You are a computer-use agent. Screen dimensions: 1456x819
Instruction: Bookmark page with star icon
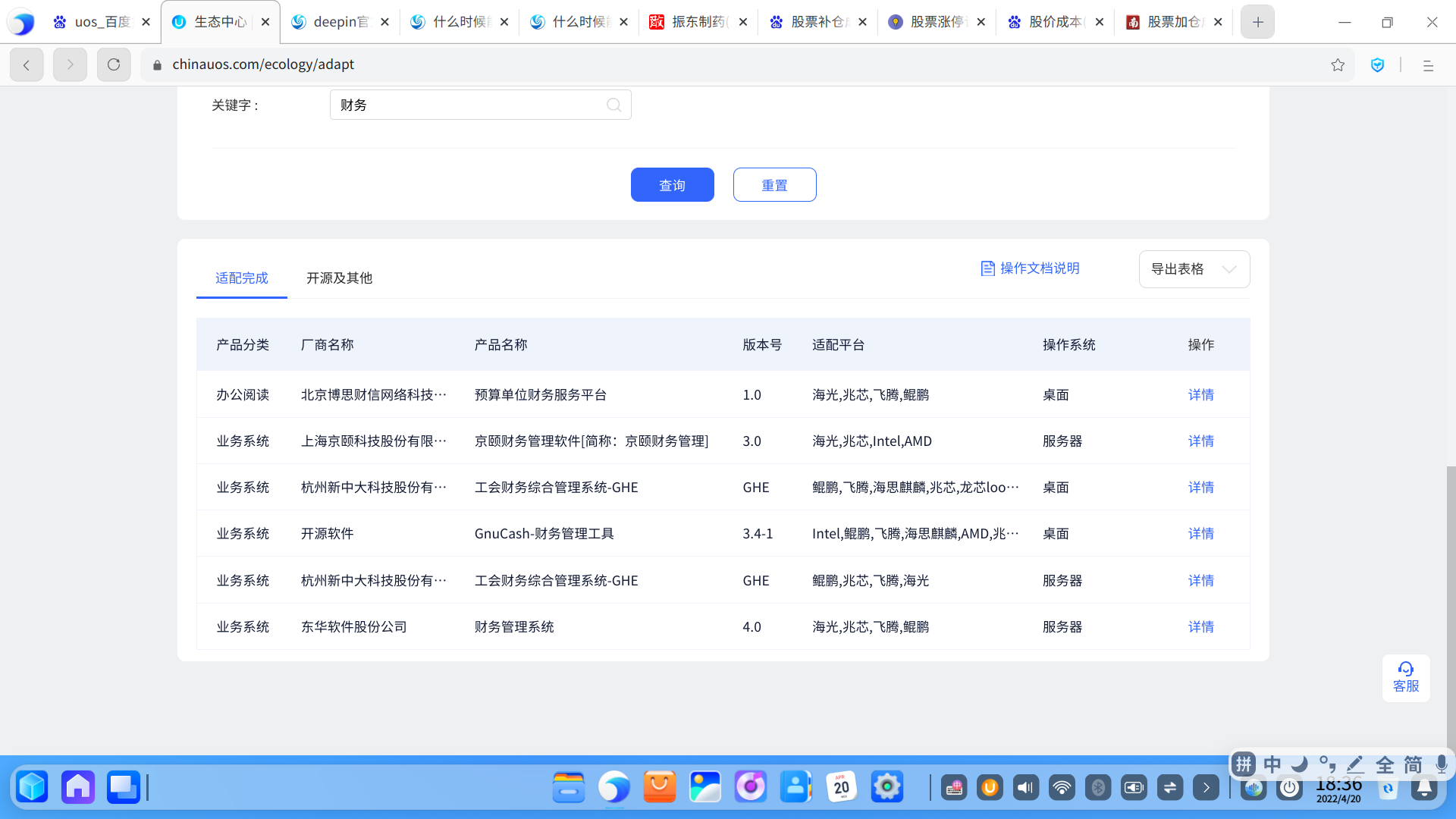[x=1338, y=65]
